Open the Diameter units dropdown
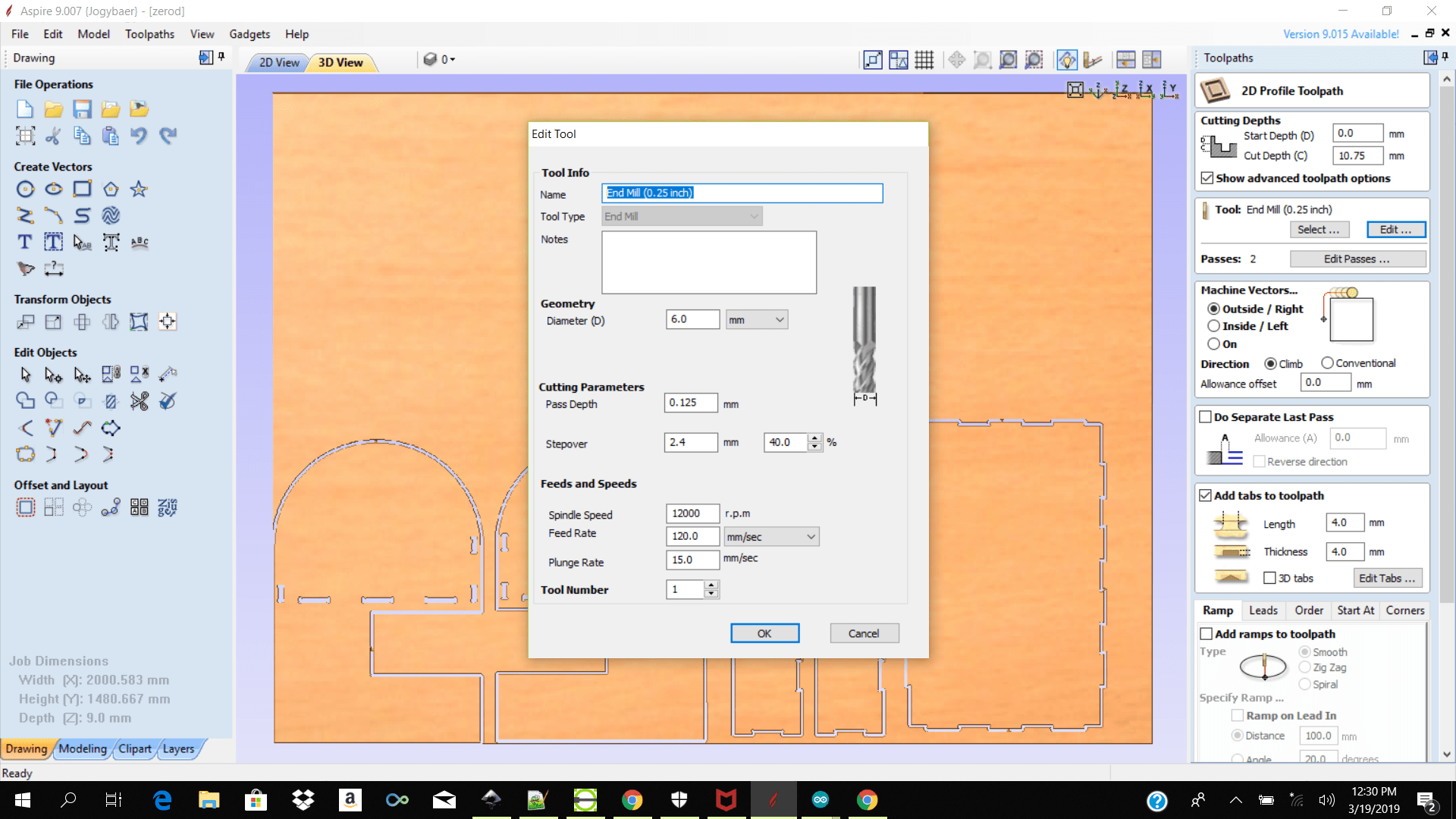 point(756,320)
